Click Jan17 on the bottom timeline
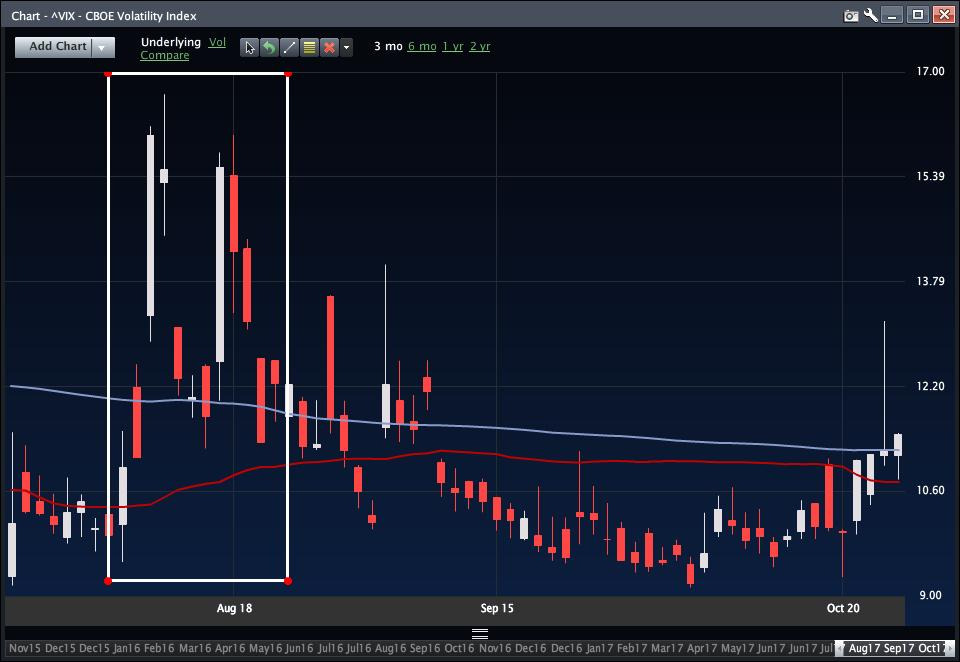 (x=599, y=648)
